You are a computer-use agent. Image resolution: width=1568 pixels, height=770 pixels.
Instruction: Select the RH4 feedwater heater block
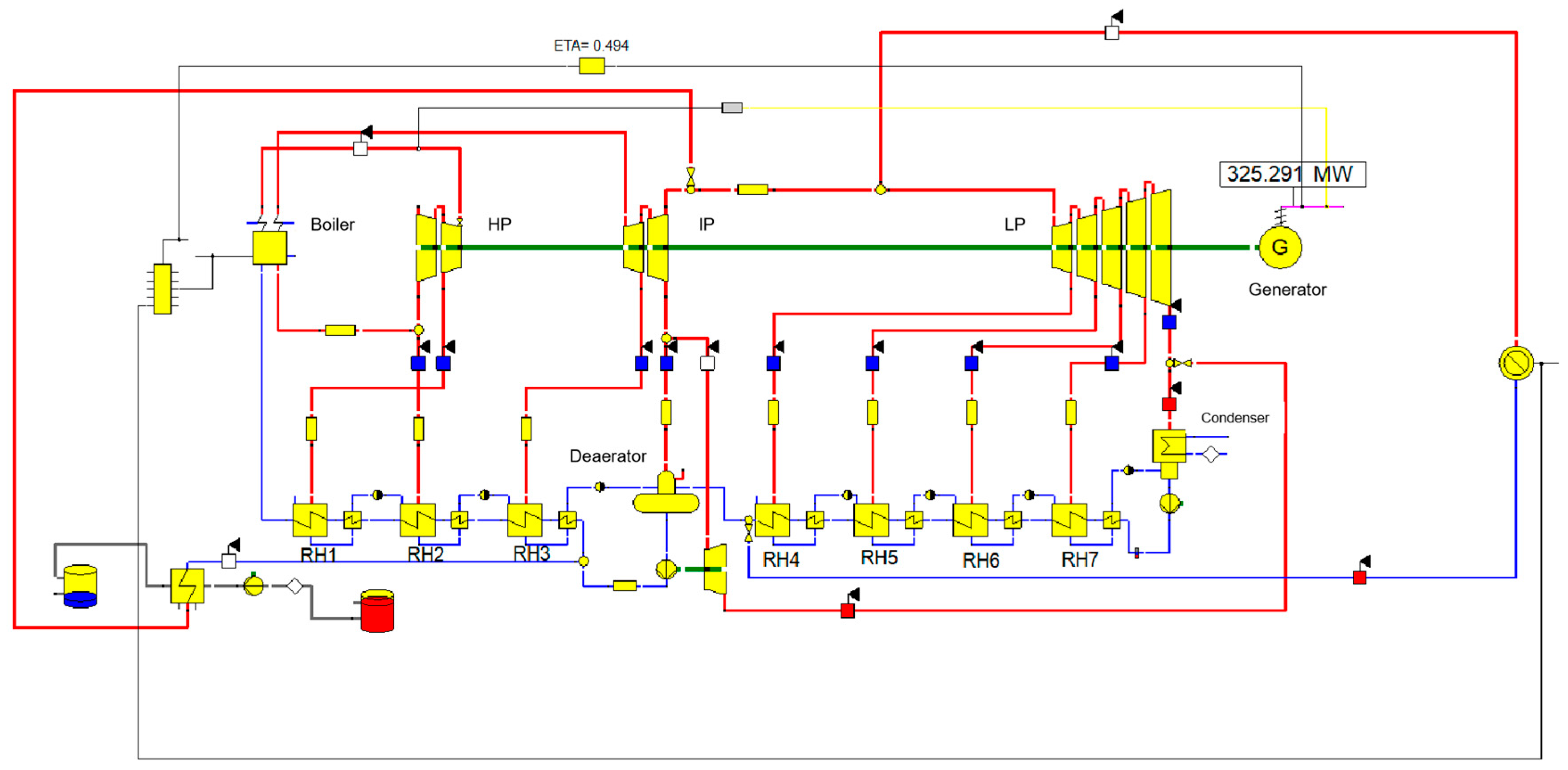pos(772,519)
